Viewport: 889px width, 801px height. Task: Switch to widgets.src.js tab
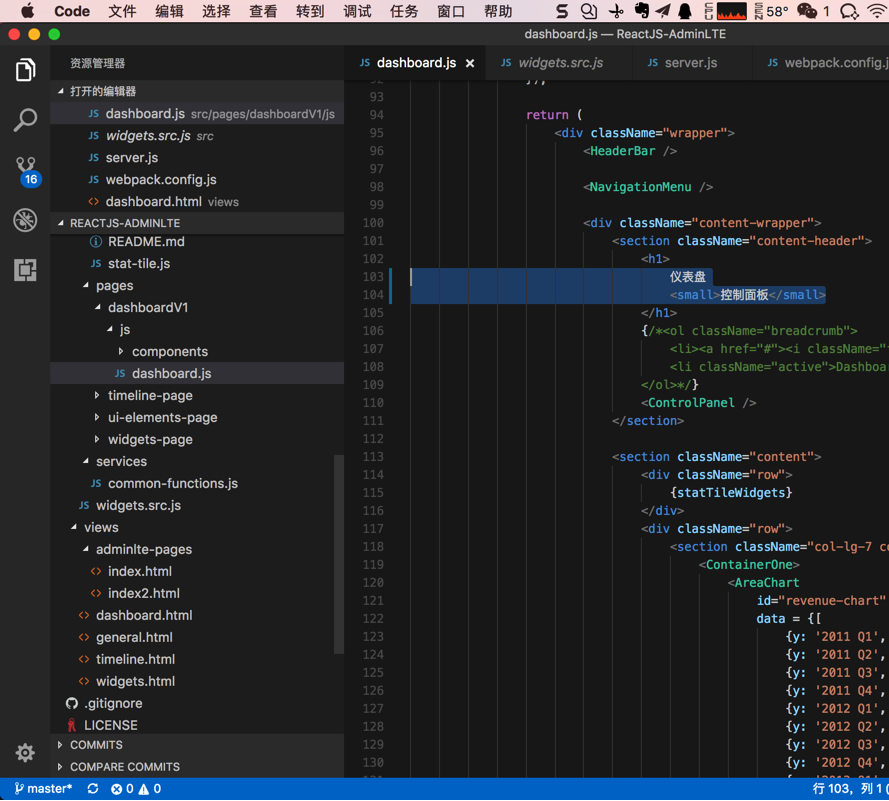pos(560,62)
